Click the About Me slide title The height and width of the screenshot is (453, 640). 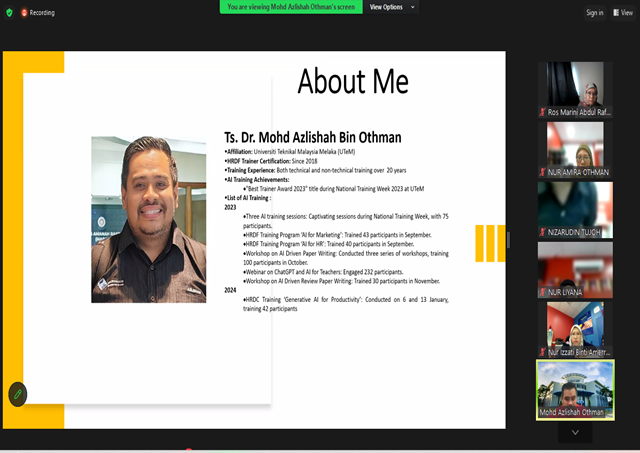[x=352, y=81]
